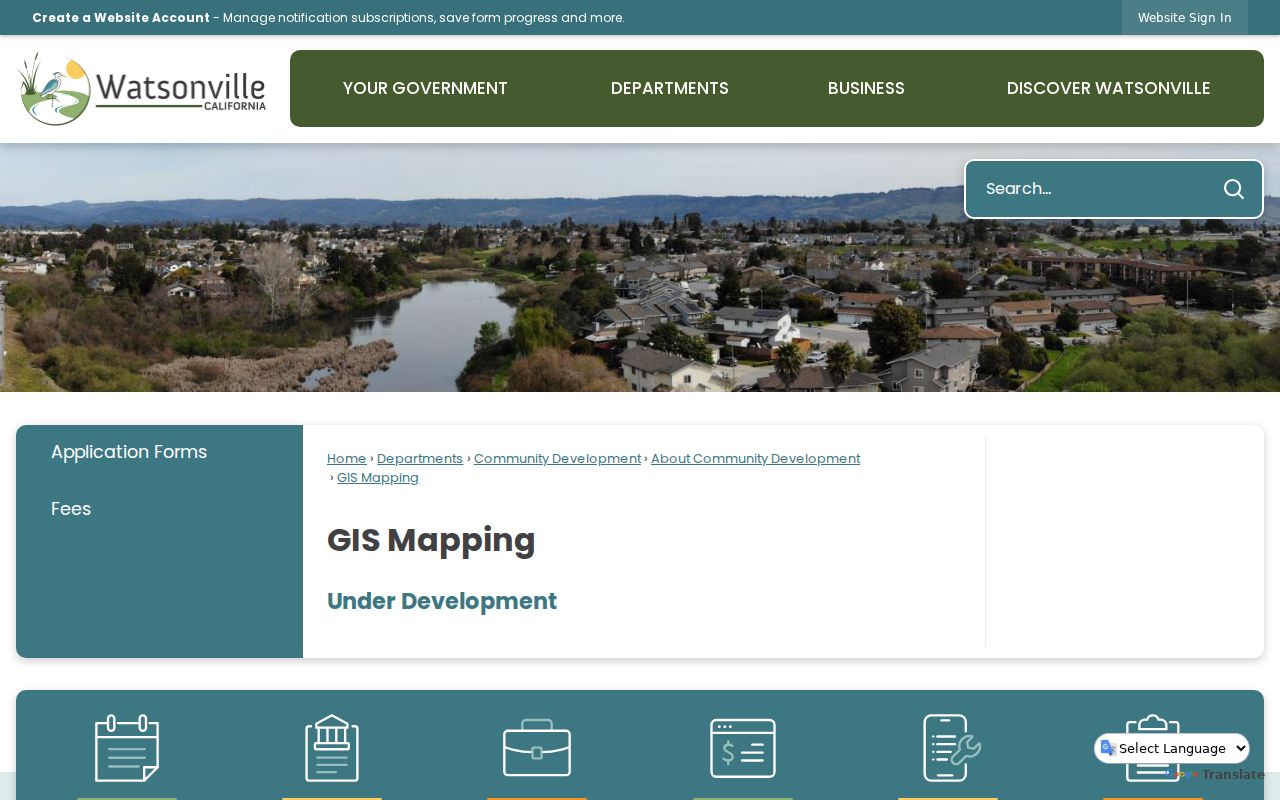Click the Watsonville California logo
Screen dimensions: 1280x800
pos(142,89)
